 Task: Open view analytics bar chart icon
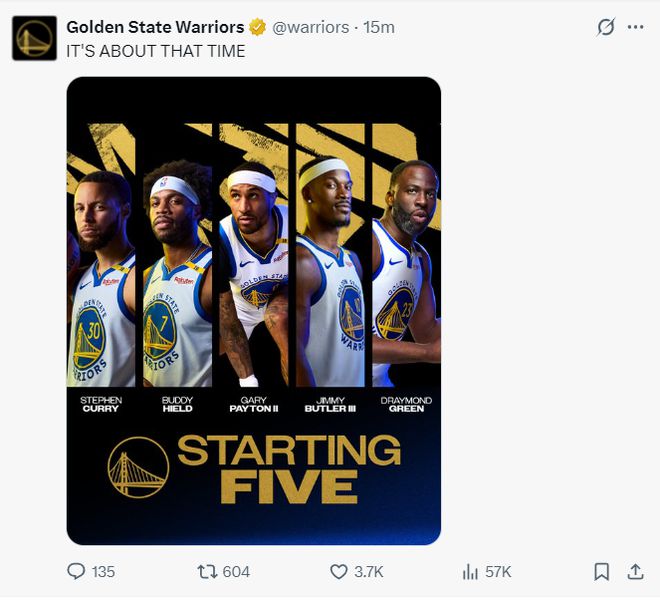click(x=471, y=572)
